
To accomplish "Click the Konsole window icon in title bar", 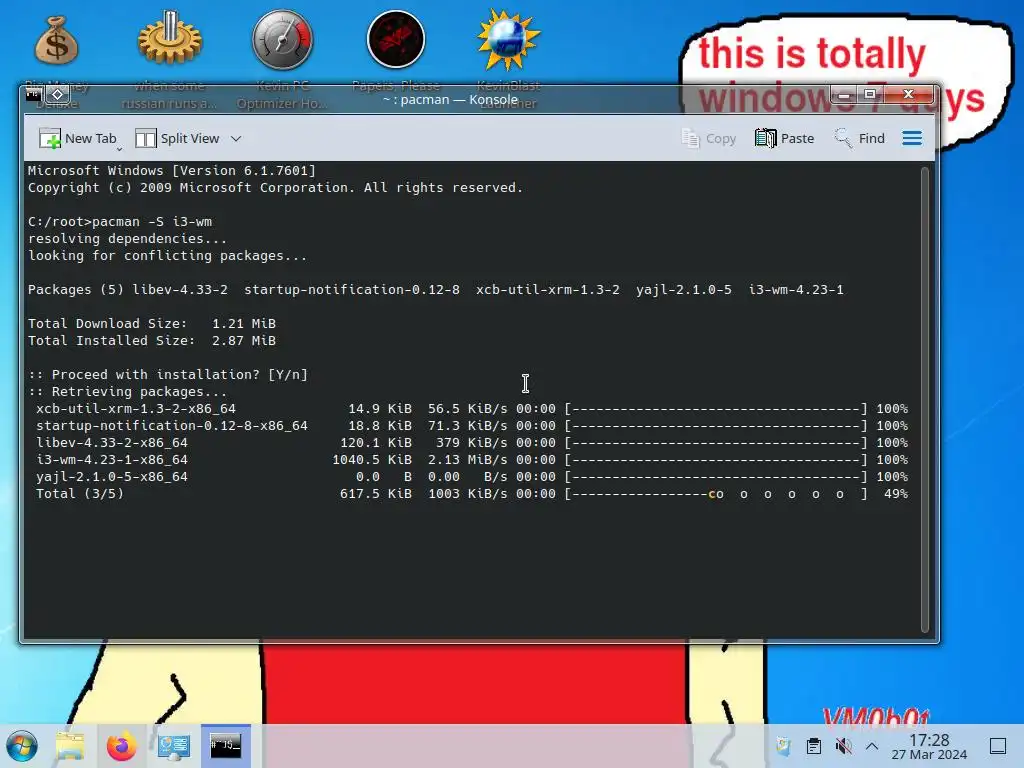I will [33, 95].
